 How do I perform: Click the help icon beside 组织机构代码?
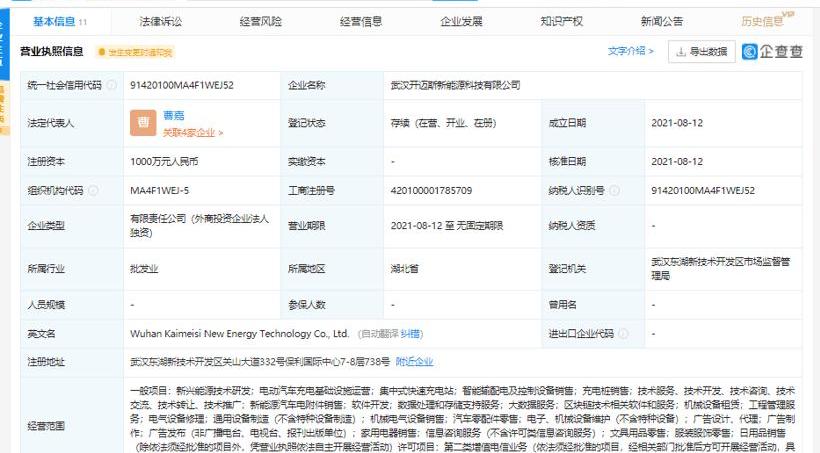pos(93,190)
